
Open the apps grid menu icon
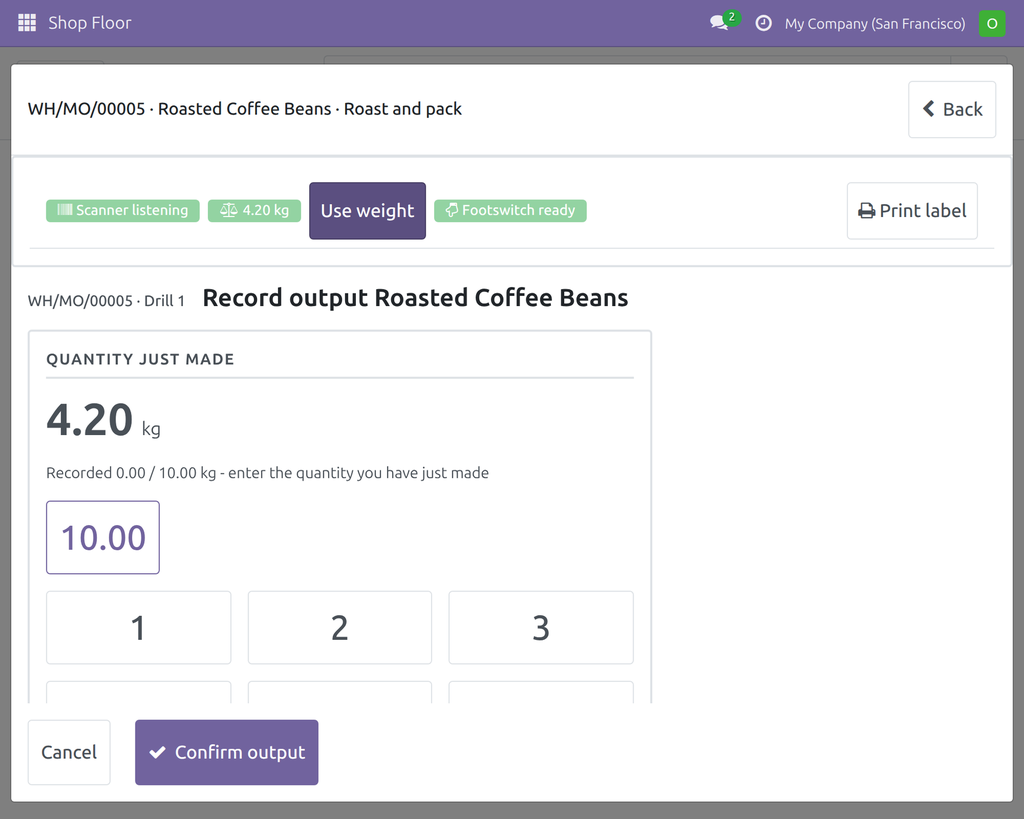coord(27,23)
